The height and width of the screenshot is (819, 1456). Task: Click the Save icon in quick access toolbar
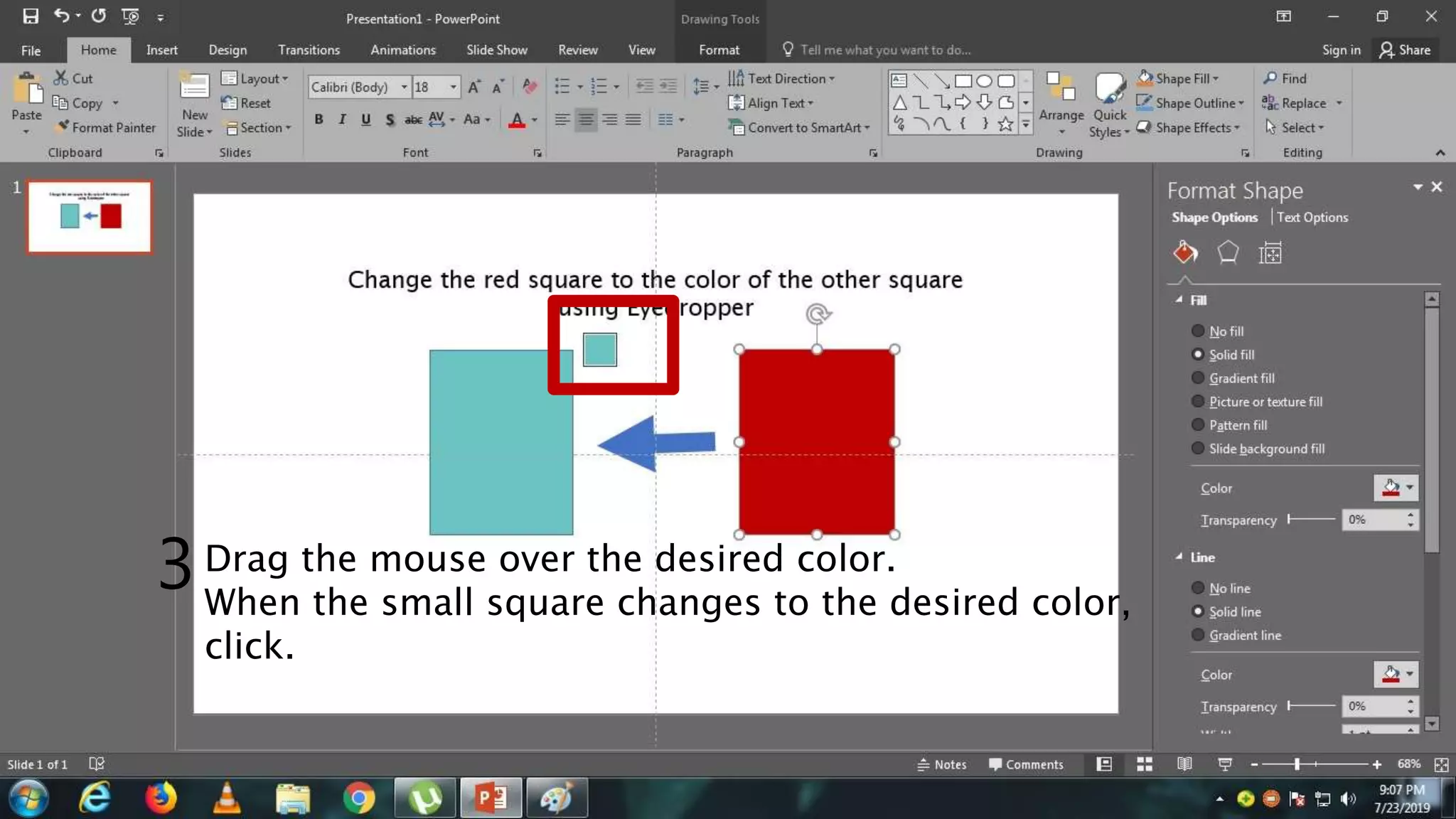[31, 16]
